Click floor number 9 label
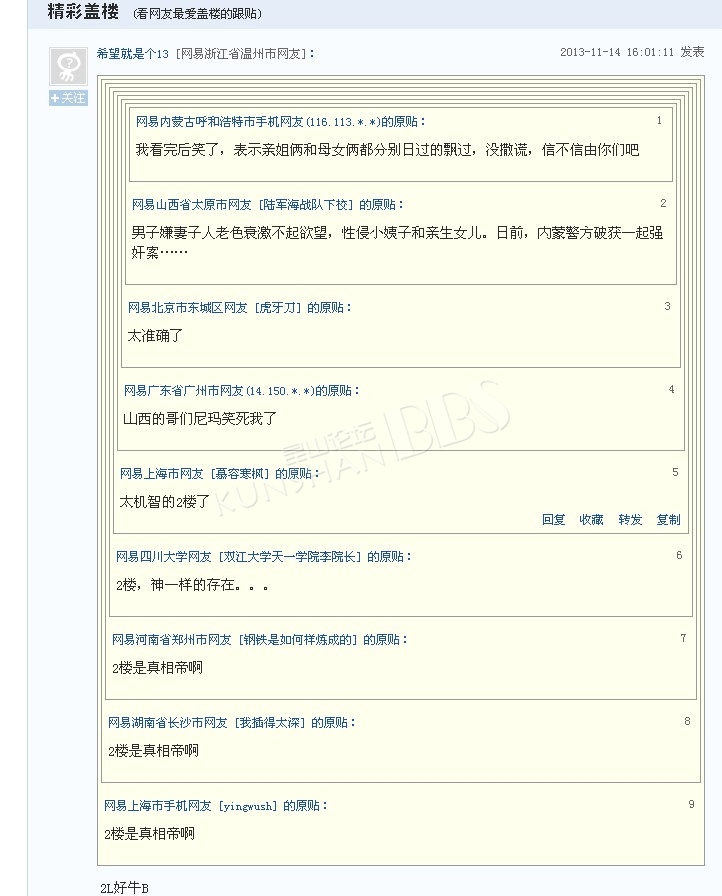This screenshot has height=896, width=722. point(691,804)
